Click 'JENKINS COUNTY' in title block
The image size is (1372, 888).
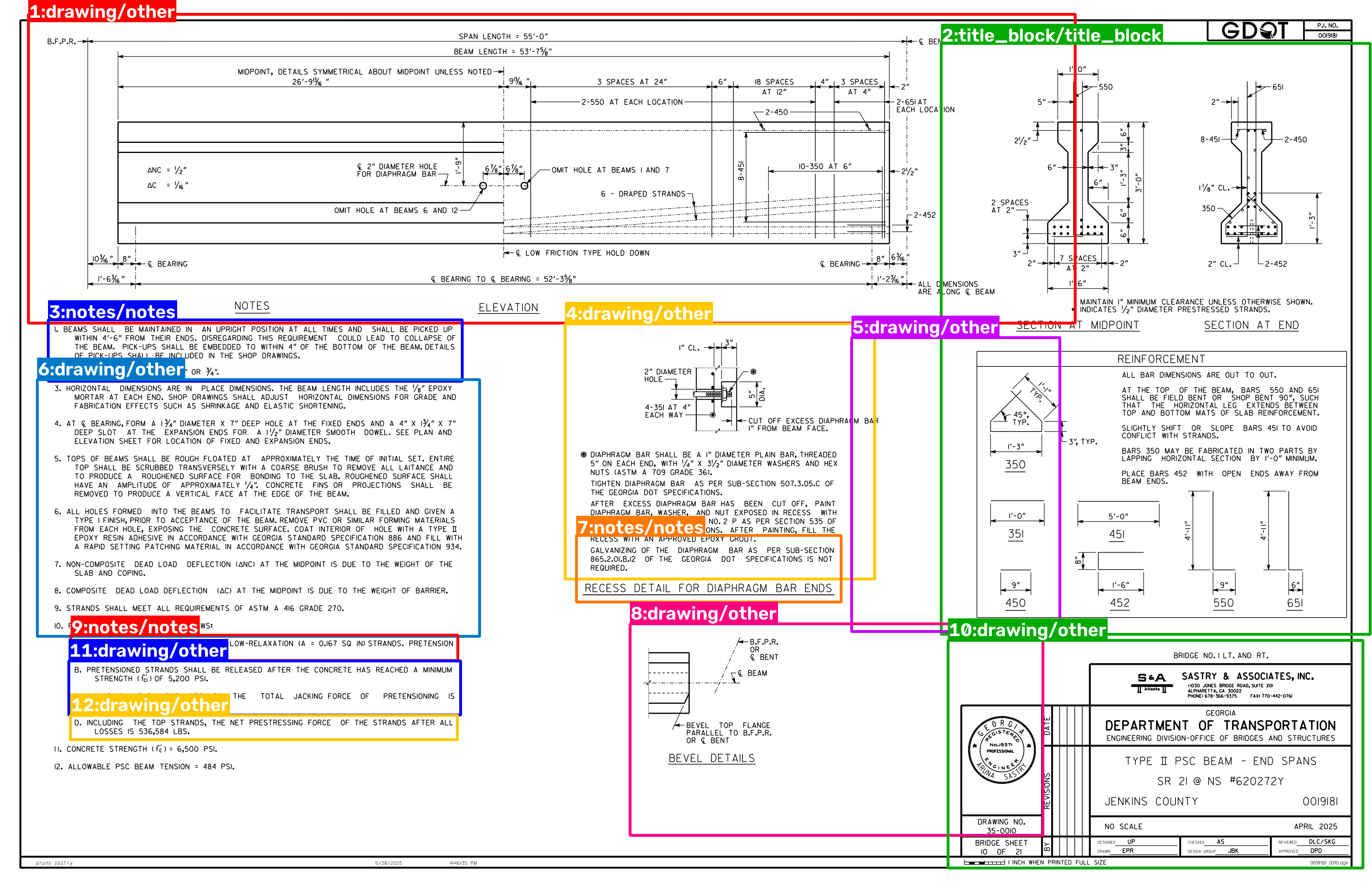(x=1151, y=802)
